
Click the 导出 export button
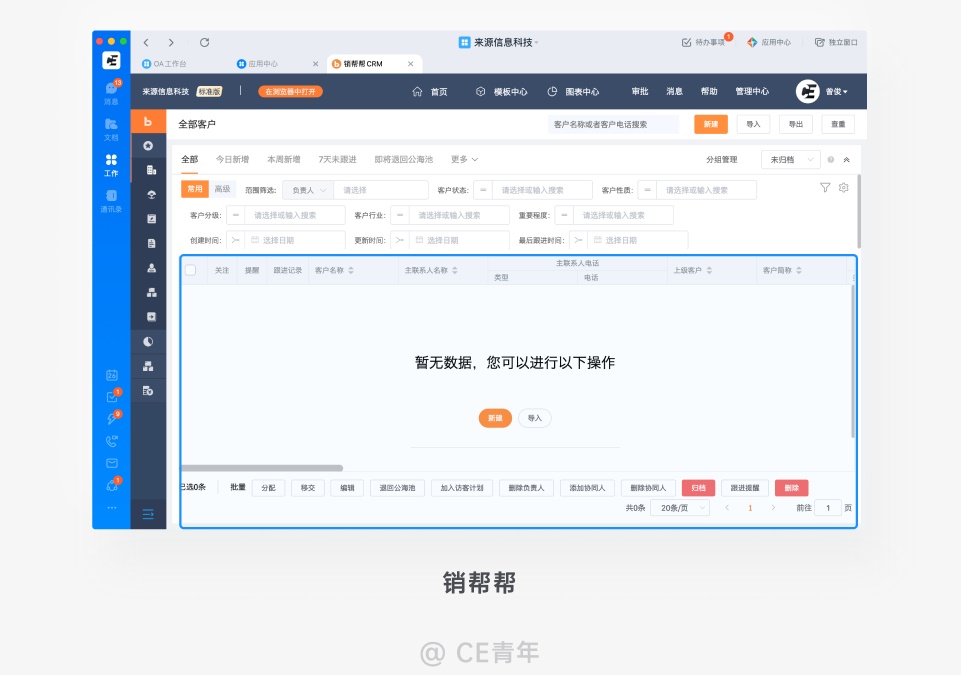point(796,124)
